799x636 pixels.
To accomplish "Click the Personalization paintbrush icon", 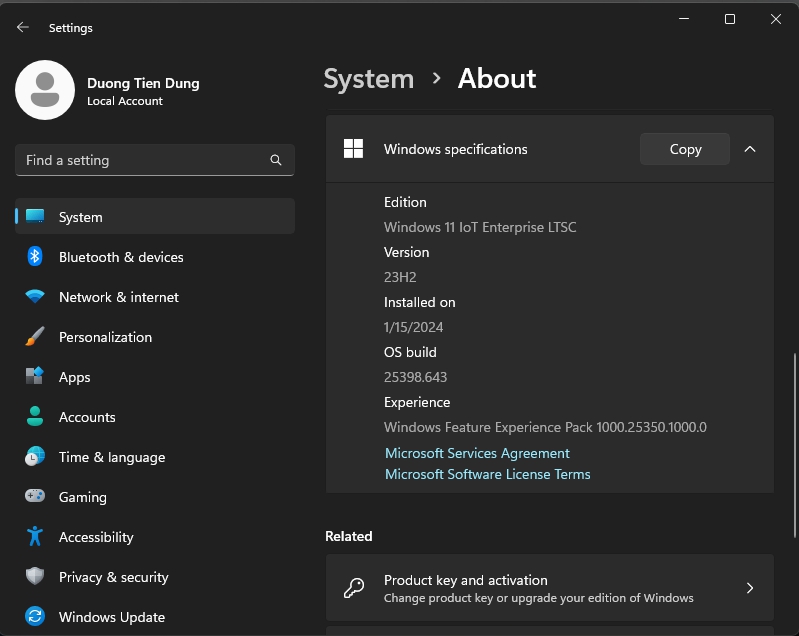I will (x=35, y=337).
